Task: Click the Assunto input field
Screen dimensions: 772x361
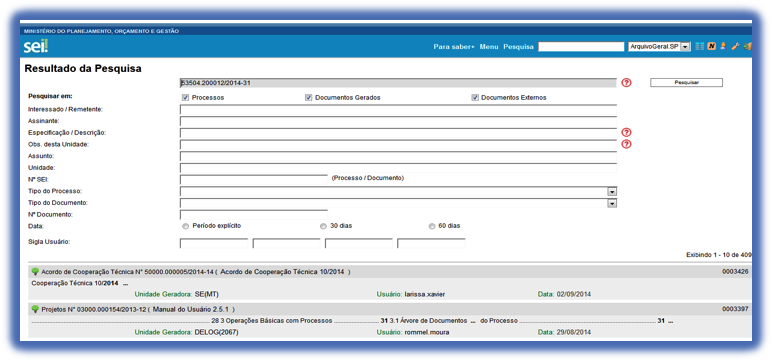Action: click(398, 157)
